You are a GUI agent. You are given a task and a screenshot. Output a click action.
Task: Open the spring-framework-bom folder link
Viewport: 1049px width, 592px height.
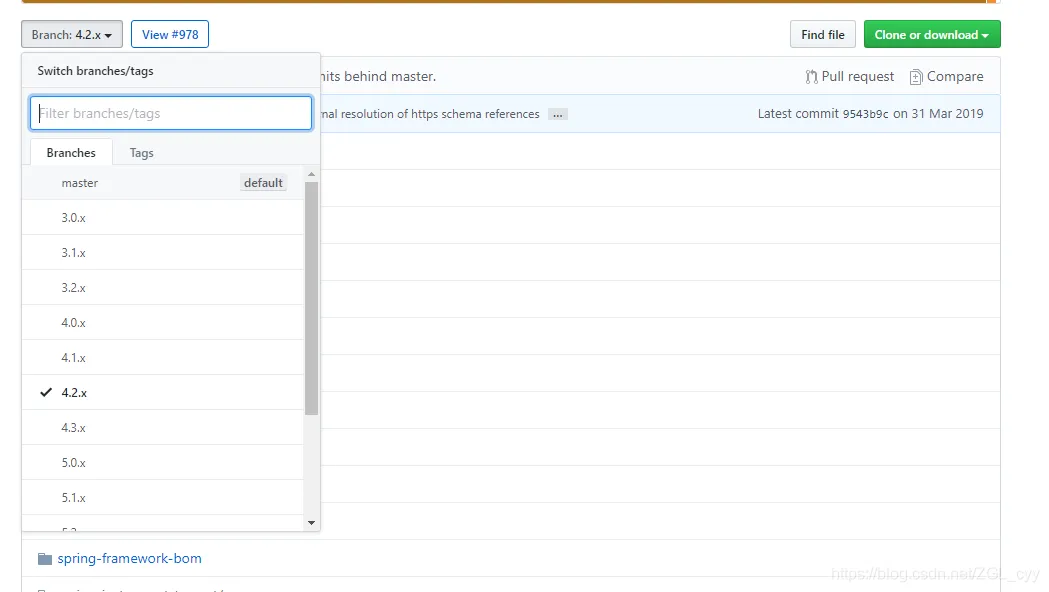tap(129, 559)
